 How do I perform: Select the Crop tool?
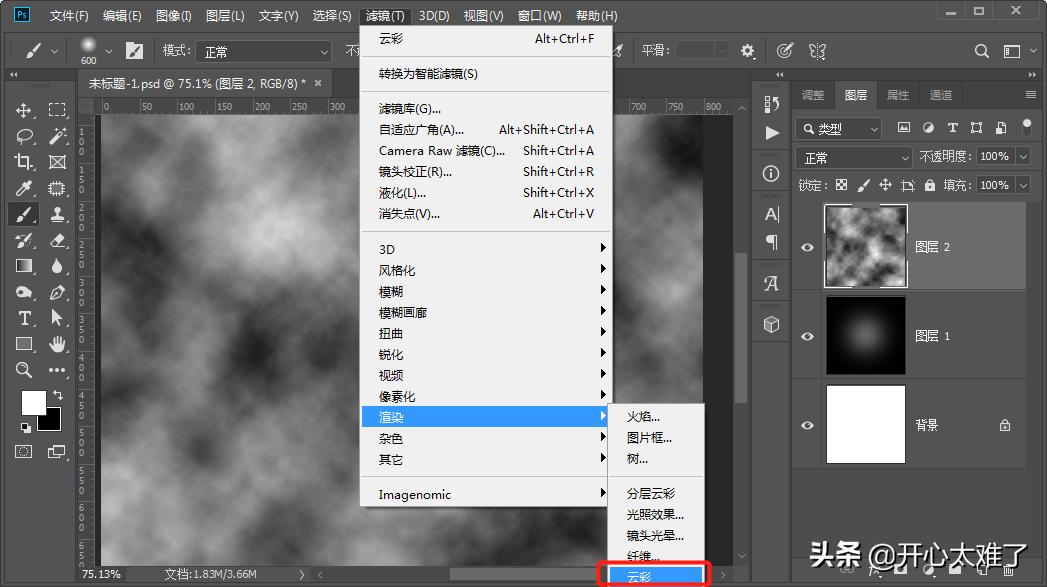click(x=22, y=162)
